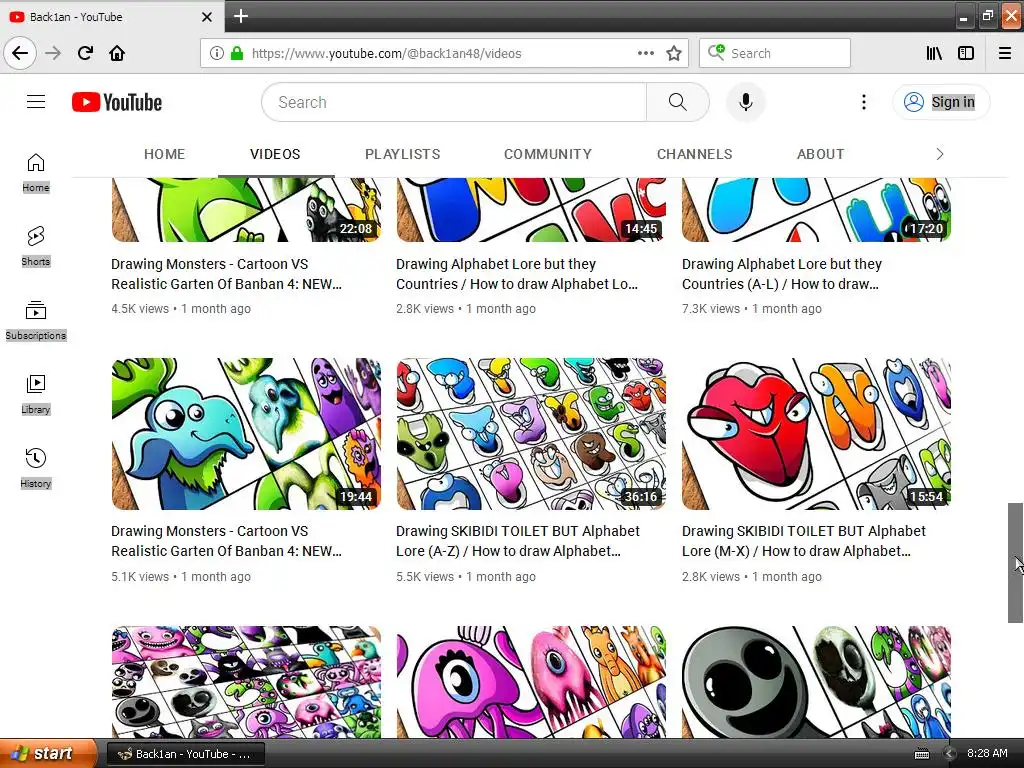This screenshot has height=768, width=1024.
Task: Play the 14:45 colorful letters thumbnail
Action: click(x=531, y=210)
